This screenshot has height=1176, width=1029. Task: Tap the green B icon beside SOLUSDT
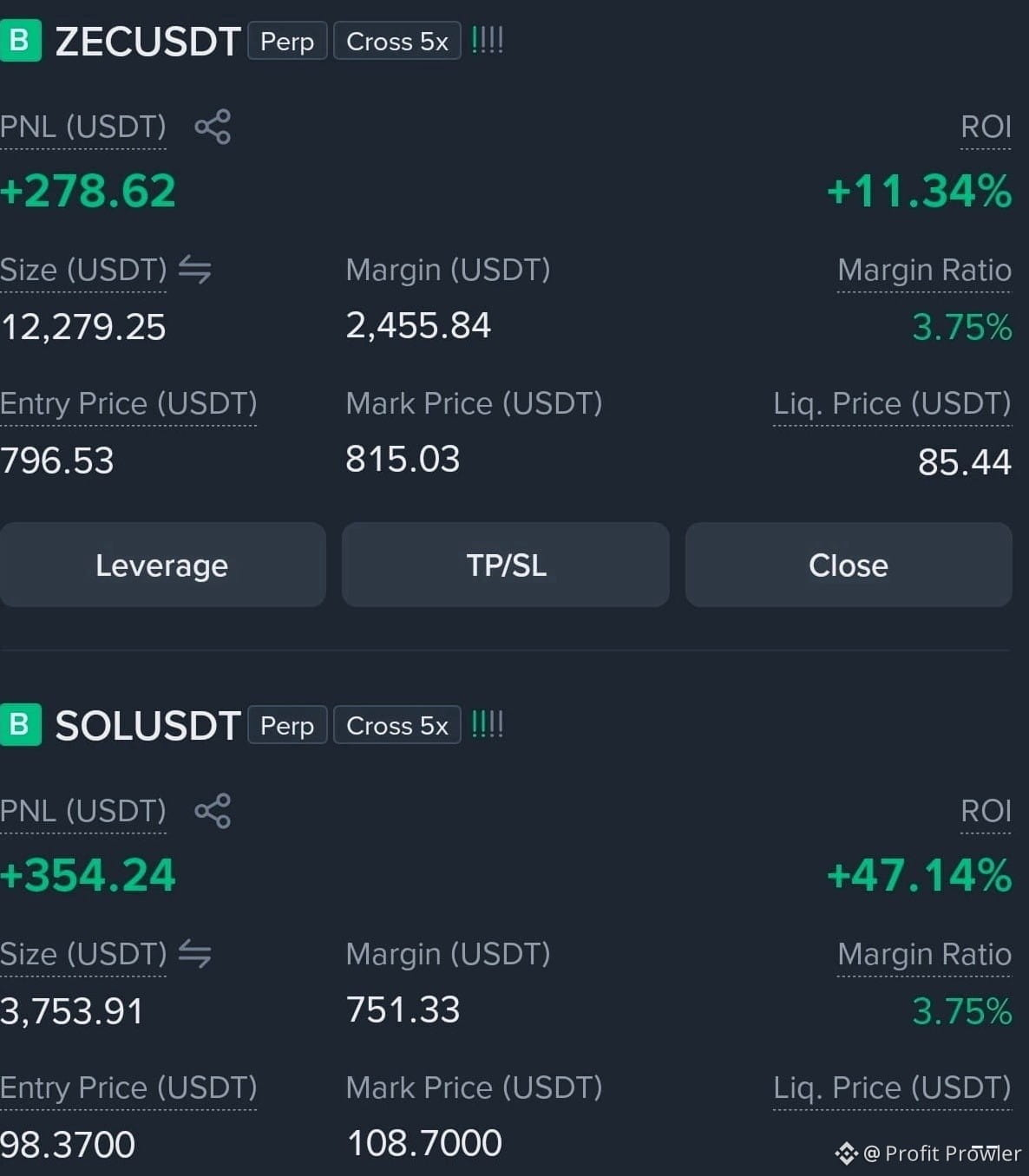click(20, 725)
